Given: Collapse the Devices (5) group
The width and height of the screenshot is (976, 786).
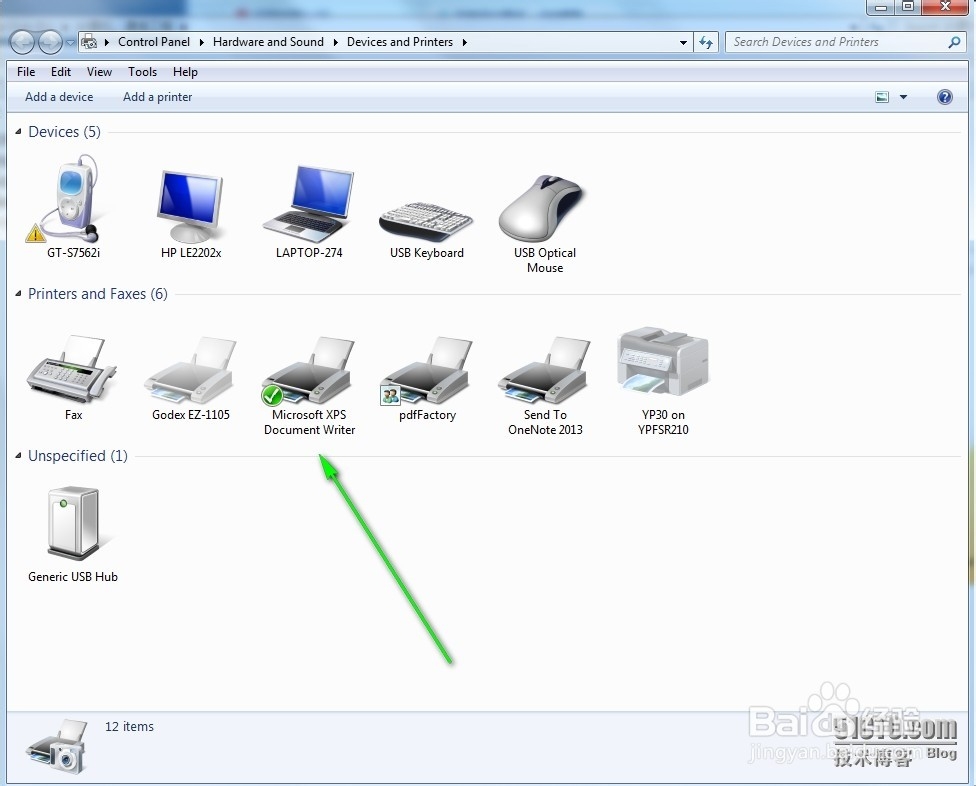Looking at the screenshot, I should [x=18, y=131].
